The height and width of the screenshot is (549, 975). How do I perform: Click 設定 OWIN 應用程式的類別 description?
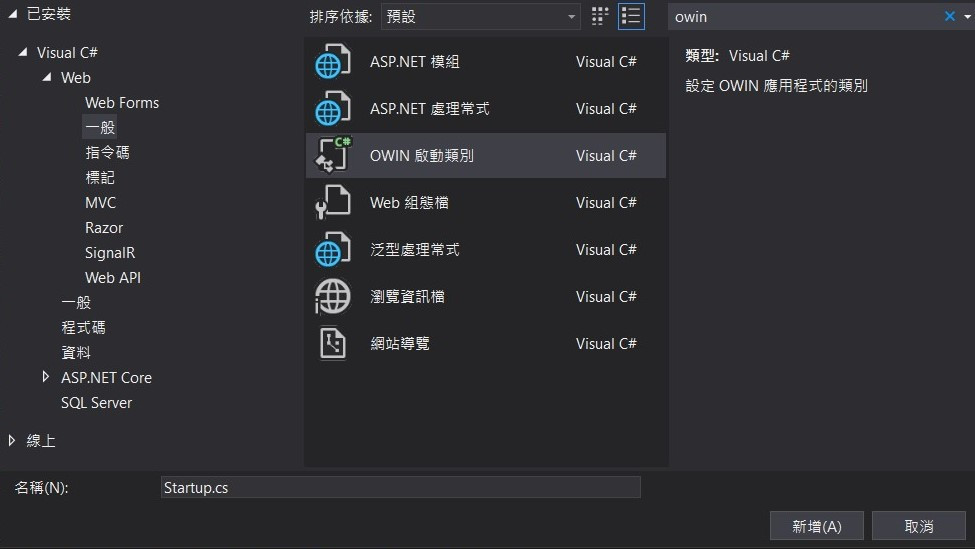[776, 85]
